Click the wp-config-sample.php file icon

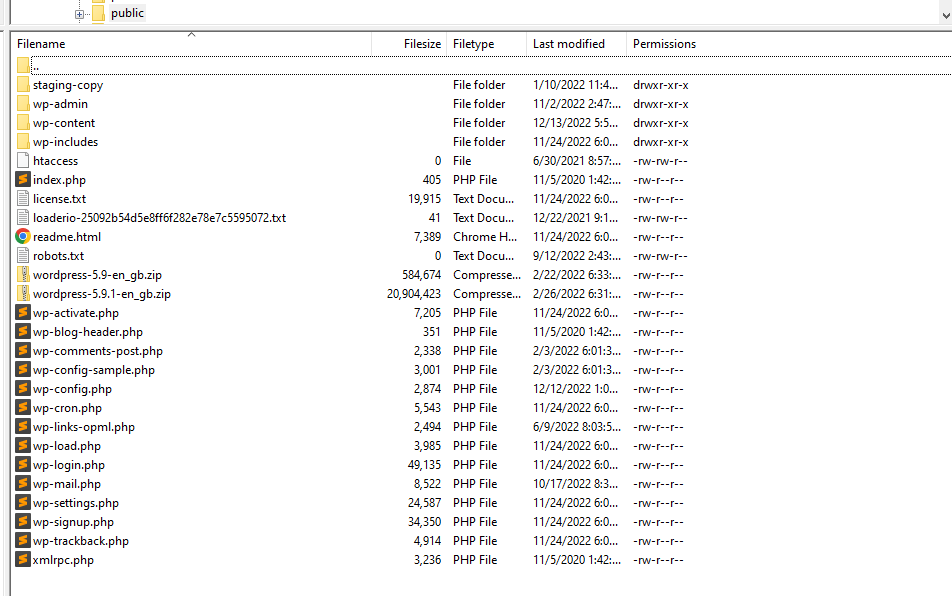pyautogui.click(x=23, y=370)
